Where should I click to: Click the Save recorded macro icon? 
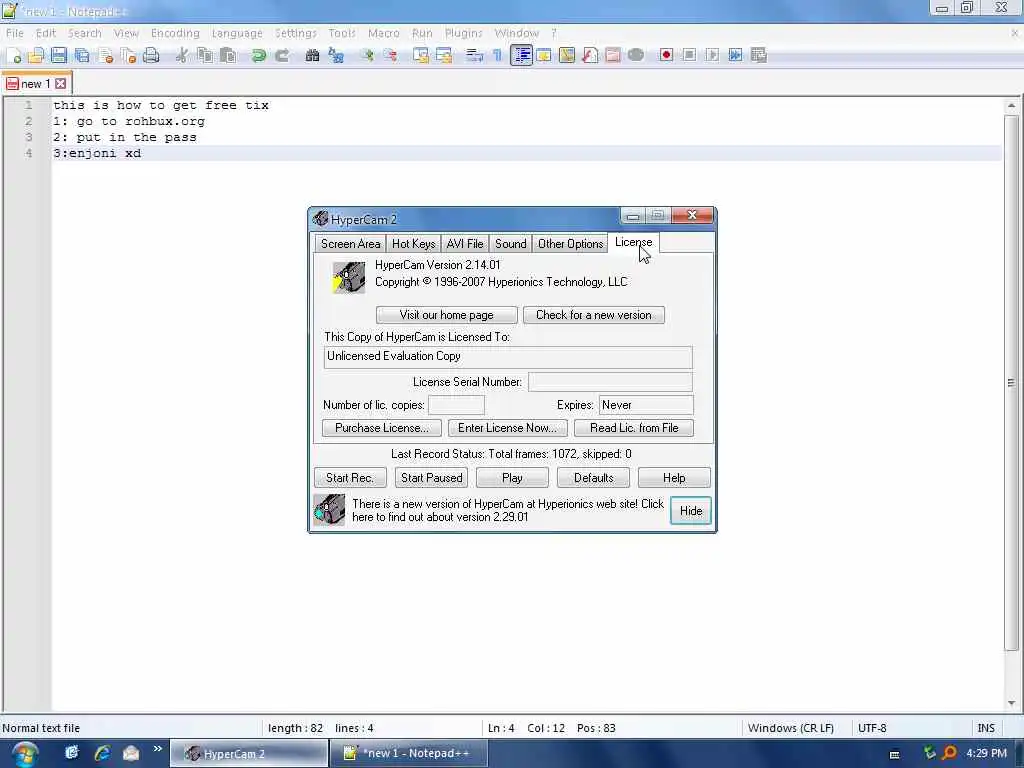click(759, 56)
